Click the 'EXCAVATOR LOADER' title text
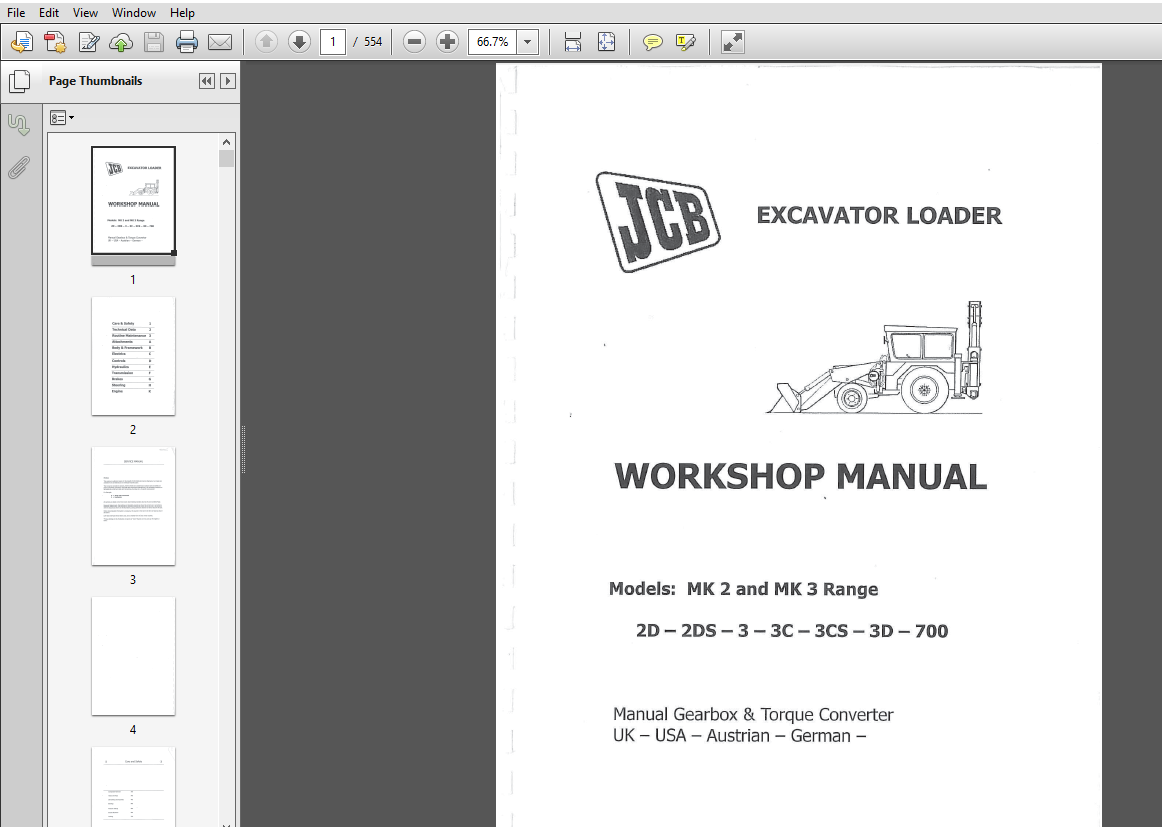The width and height of the screenshot is (1162, 827). [x=879, y=216]
